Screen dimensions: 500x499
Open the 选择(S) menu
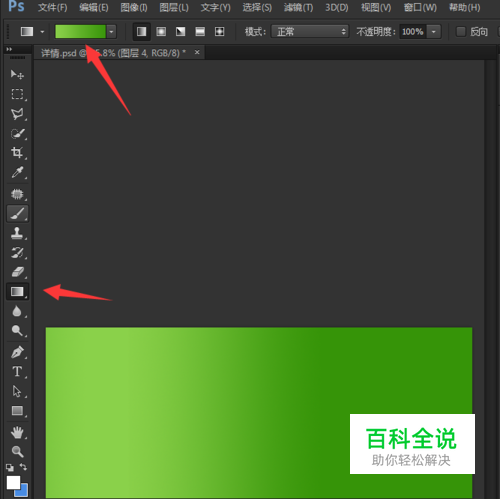coord(257,7)
